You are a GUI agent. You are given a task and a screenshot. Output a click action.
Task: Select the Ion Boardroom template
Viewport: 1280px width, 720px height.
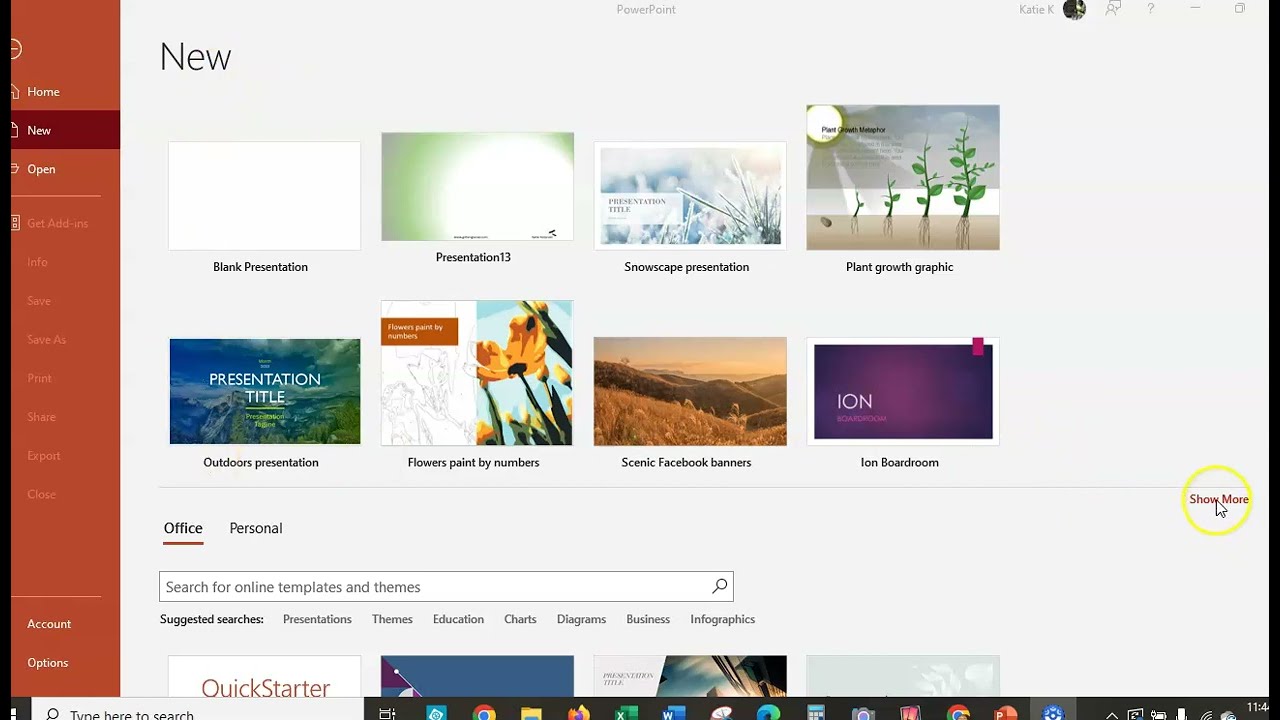coord(903,391)
